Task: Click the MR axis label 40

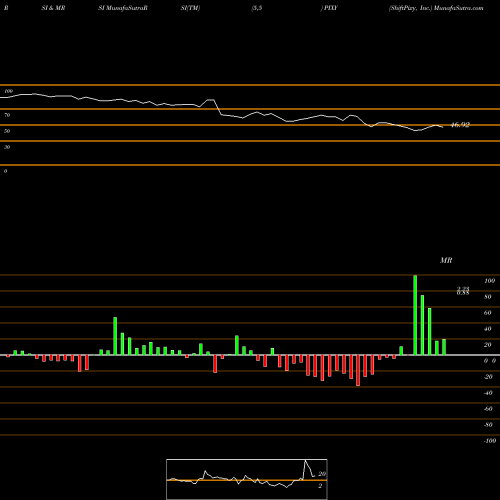Action: [x=488, y=329]
